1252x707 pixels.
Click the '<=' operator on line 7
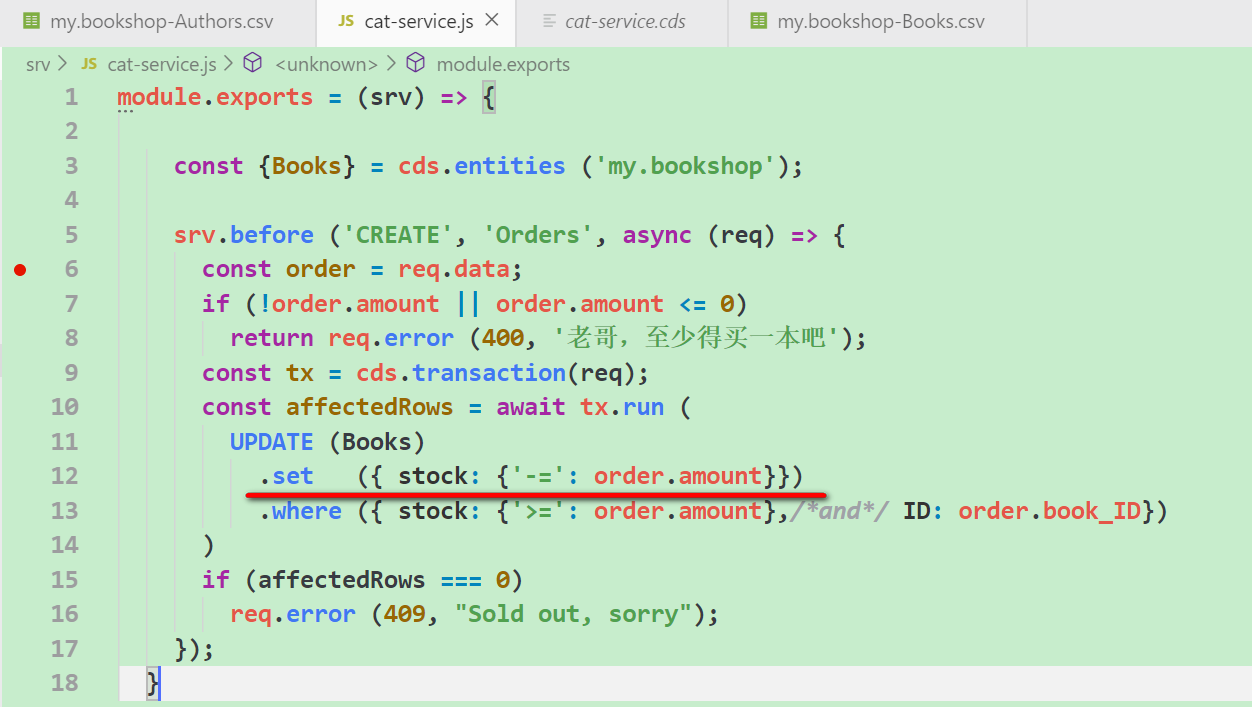692,304
